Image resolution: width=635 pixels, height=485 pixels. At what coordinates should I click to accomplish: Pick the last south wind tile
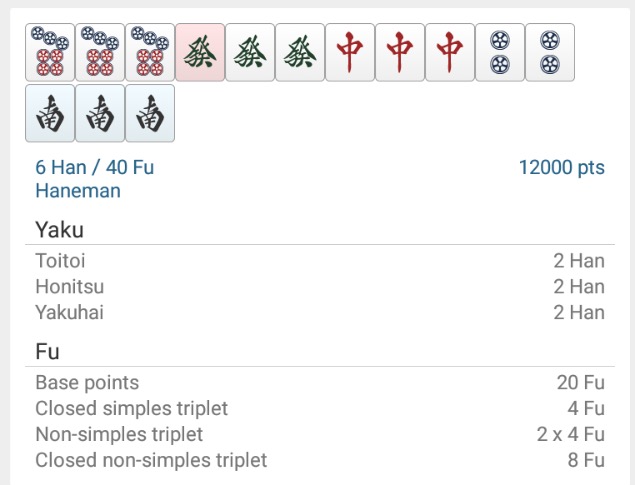coord(150,113)
